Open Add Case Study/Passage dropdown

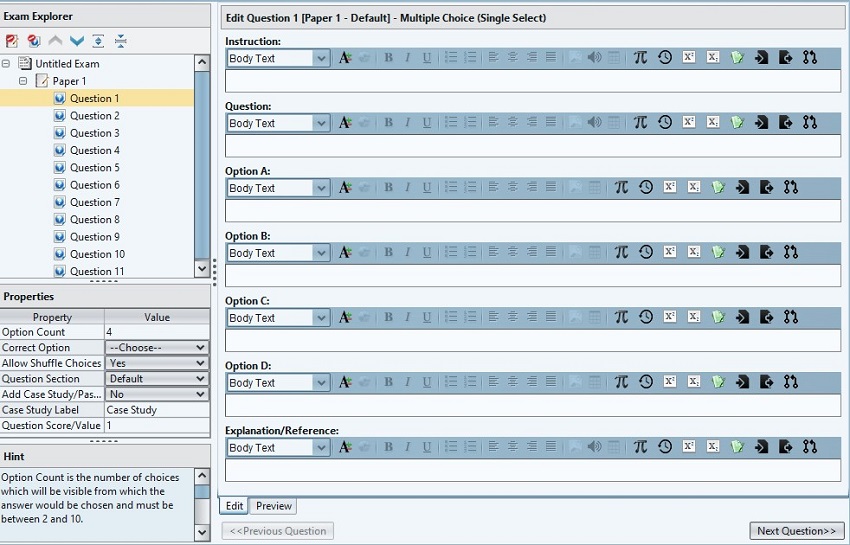click(x=157, y=394)
